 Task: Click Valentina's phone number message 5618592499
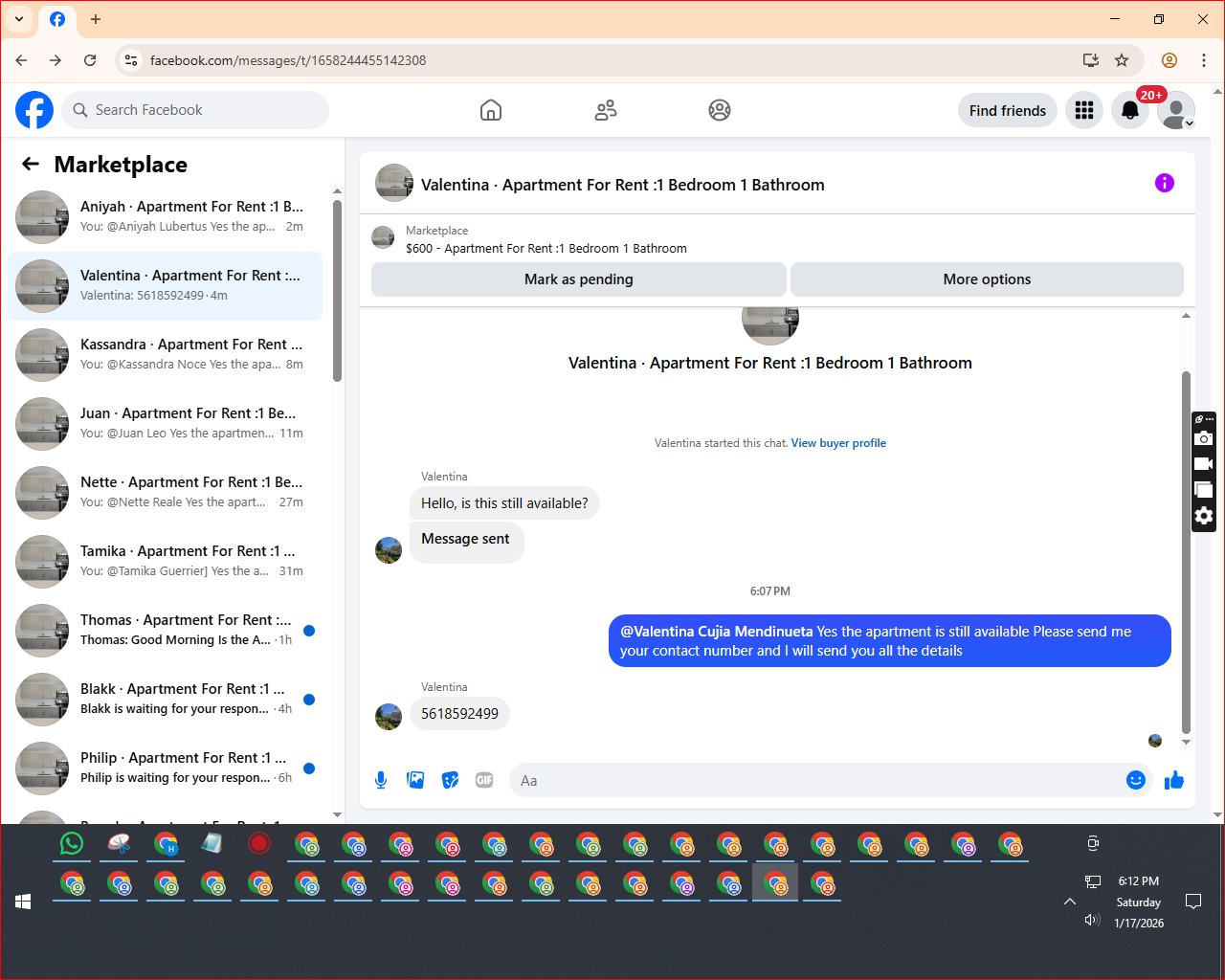(459, 714)
